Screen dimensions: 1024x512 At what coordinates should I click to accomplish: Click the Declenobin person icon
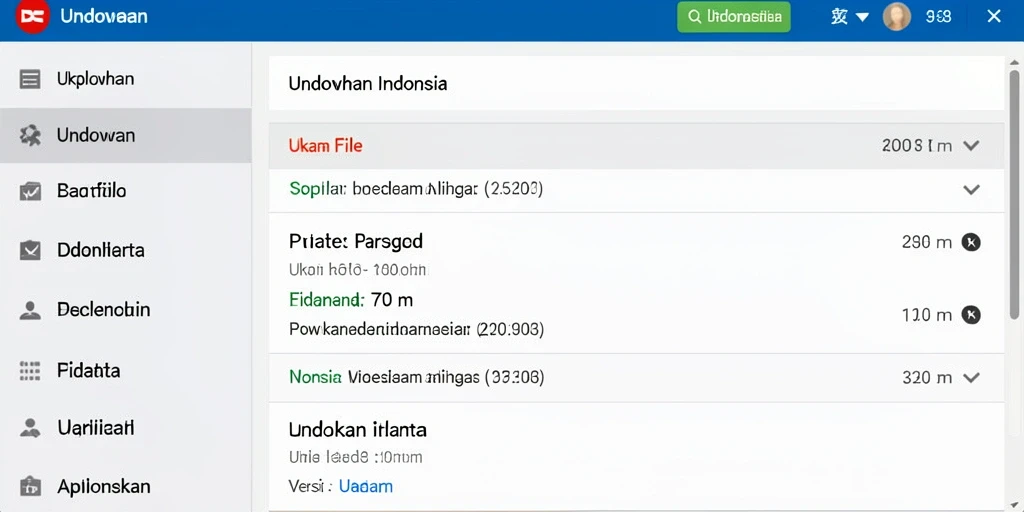(30, 310)
